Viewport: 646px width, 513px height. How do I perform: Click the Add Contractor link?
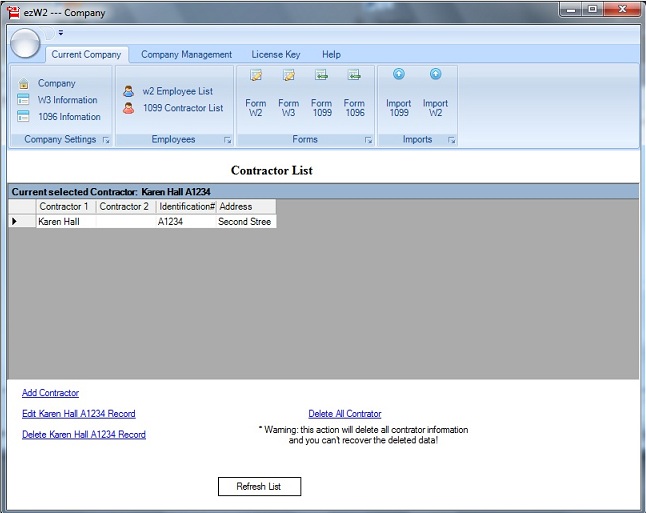50,393
